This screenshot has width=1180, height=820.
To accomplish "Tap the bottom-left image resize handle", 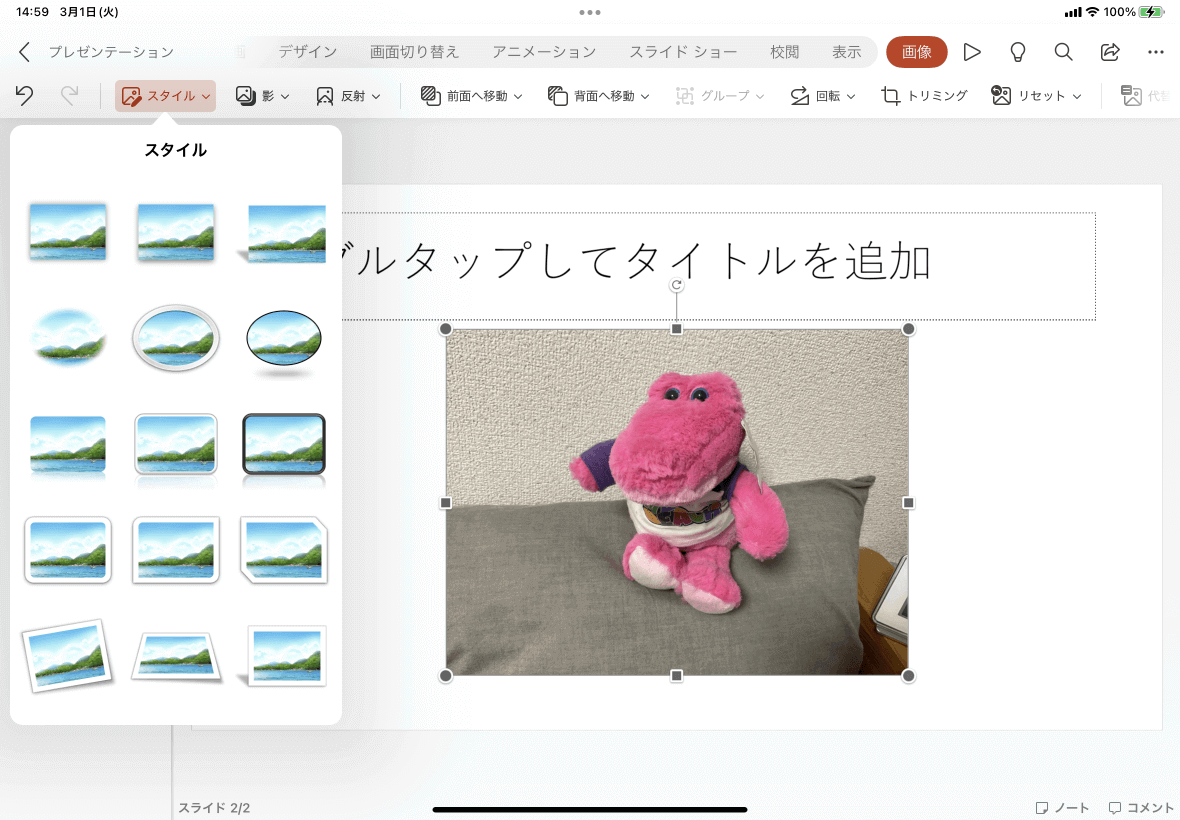I will pos(446,676).
